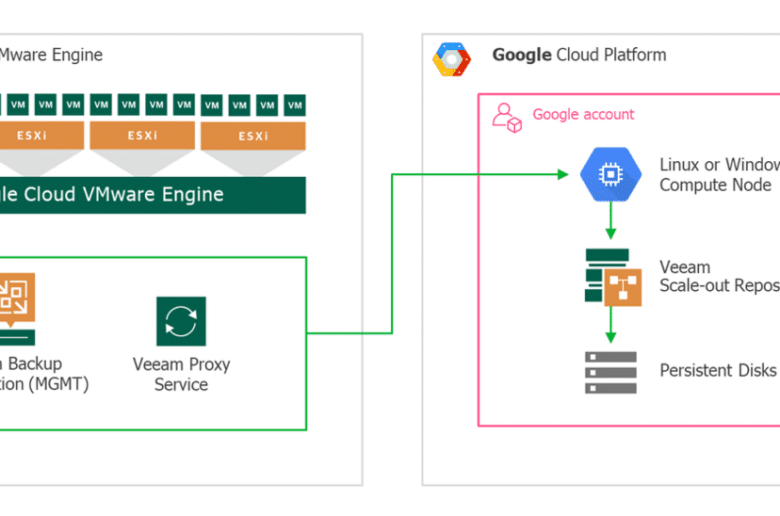
Task: Select the blue Compute Node hexagon icon
Action: 610,174
